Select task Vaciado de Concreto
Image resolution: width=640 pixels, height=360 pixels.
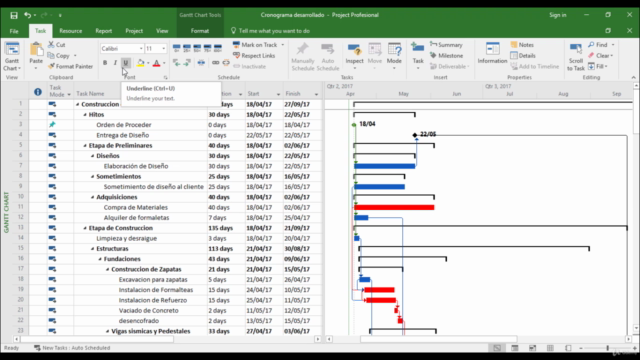tap(149, 311)
